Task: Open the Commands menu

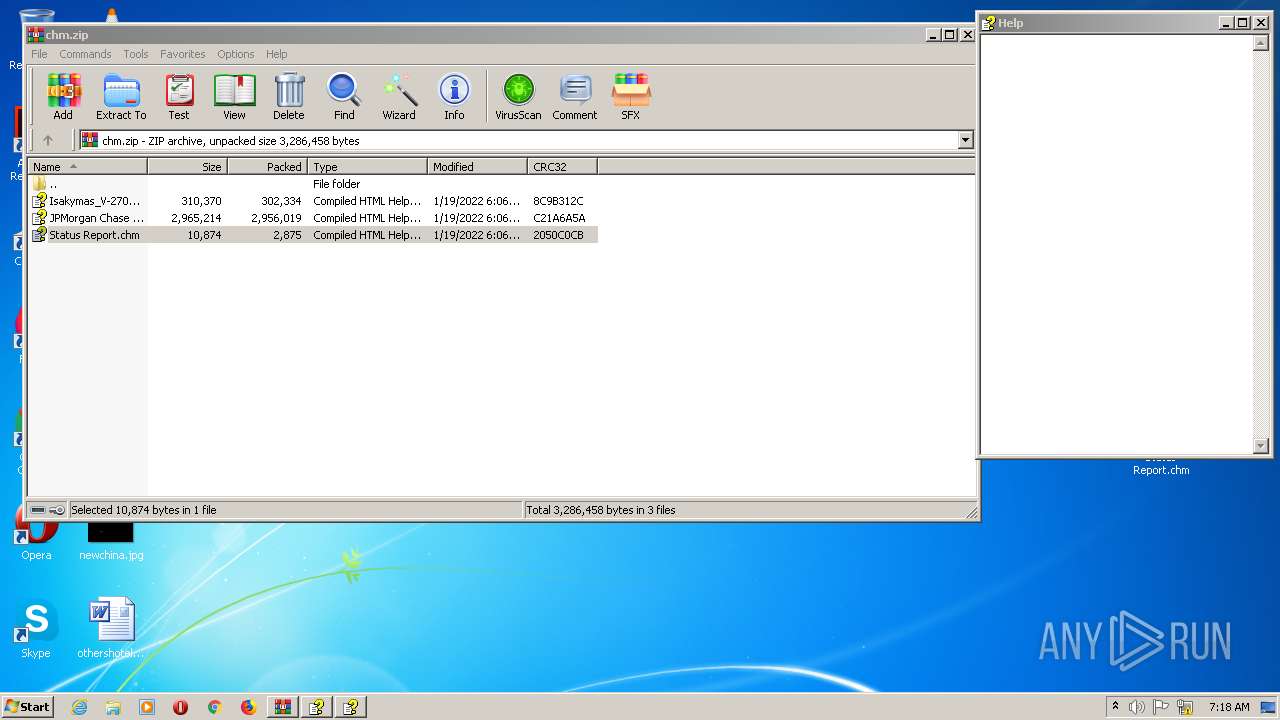Action: (x=85, y=54)
